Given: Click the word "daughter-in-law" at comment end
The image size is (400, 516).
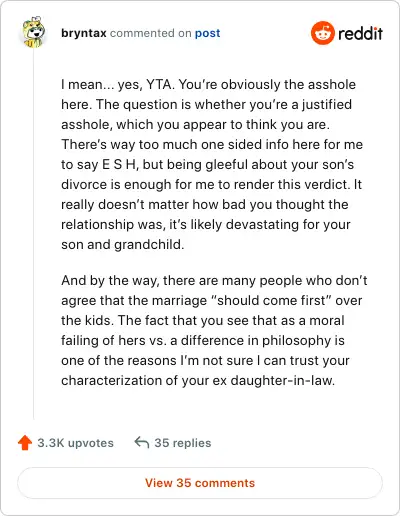Looking at the screenshot, I should [283, 380].
